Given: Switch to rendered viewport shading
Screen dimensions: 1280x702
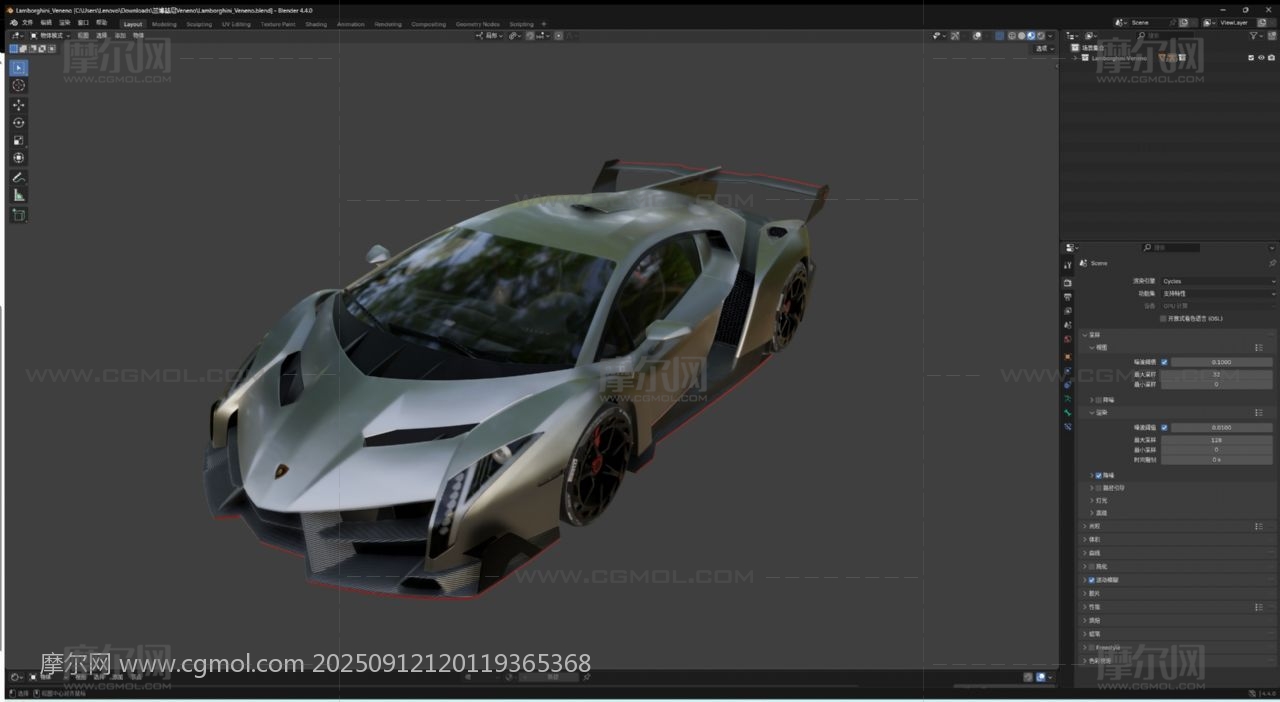Looking at the screenshot, I should [x=1041, y=35].
